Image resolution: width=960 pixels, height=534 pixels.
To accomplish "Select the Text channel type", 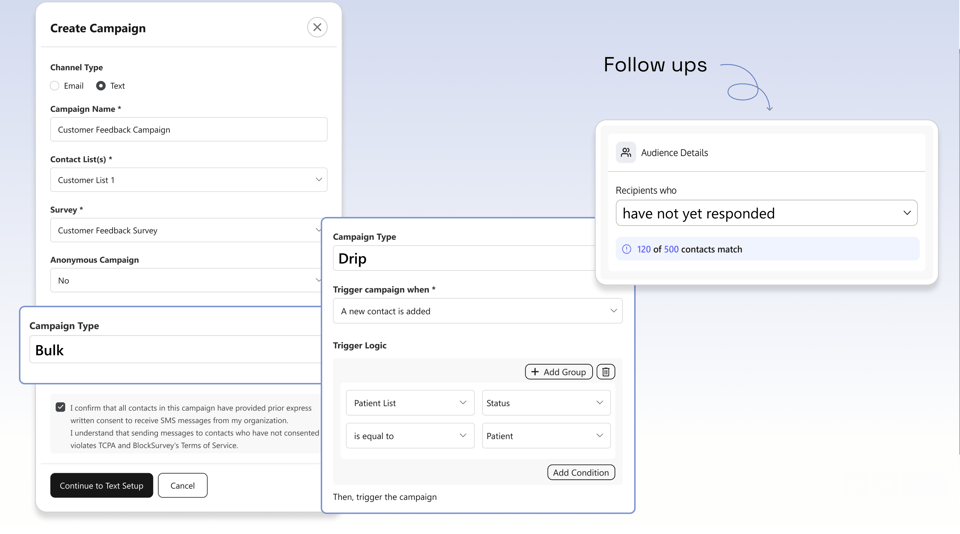I will pos(101,86).
